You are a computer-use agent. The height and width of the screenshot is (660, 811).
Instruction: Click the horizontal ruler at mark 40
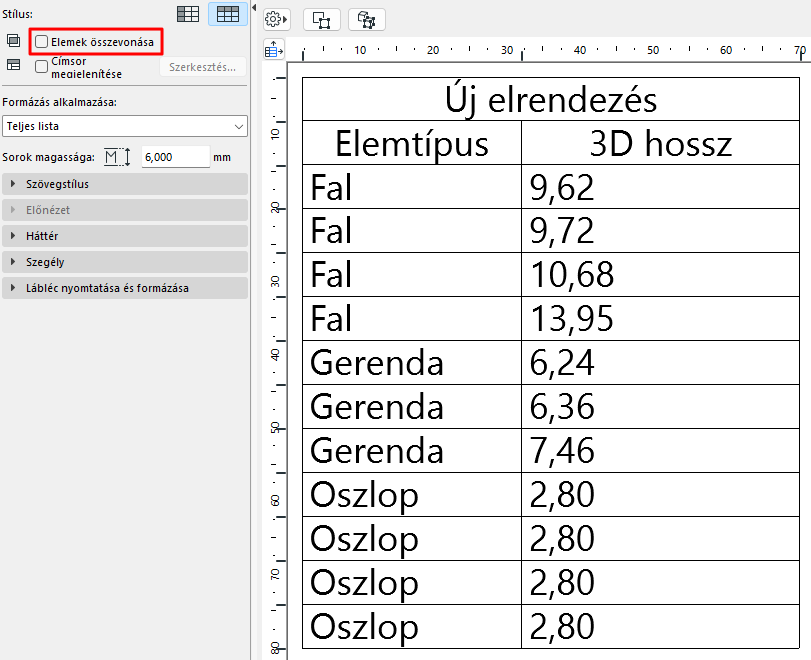click(580, 50)
